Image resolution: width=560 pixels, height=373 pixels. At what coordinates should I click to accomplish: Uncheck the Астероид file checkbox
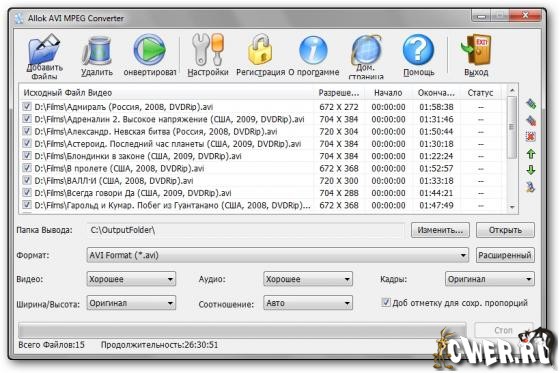(26, 143)
